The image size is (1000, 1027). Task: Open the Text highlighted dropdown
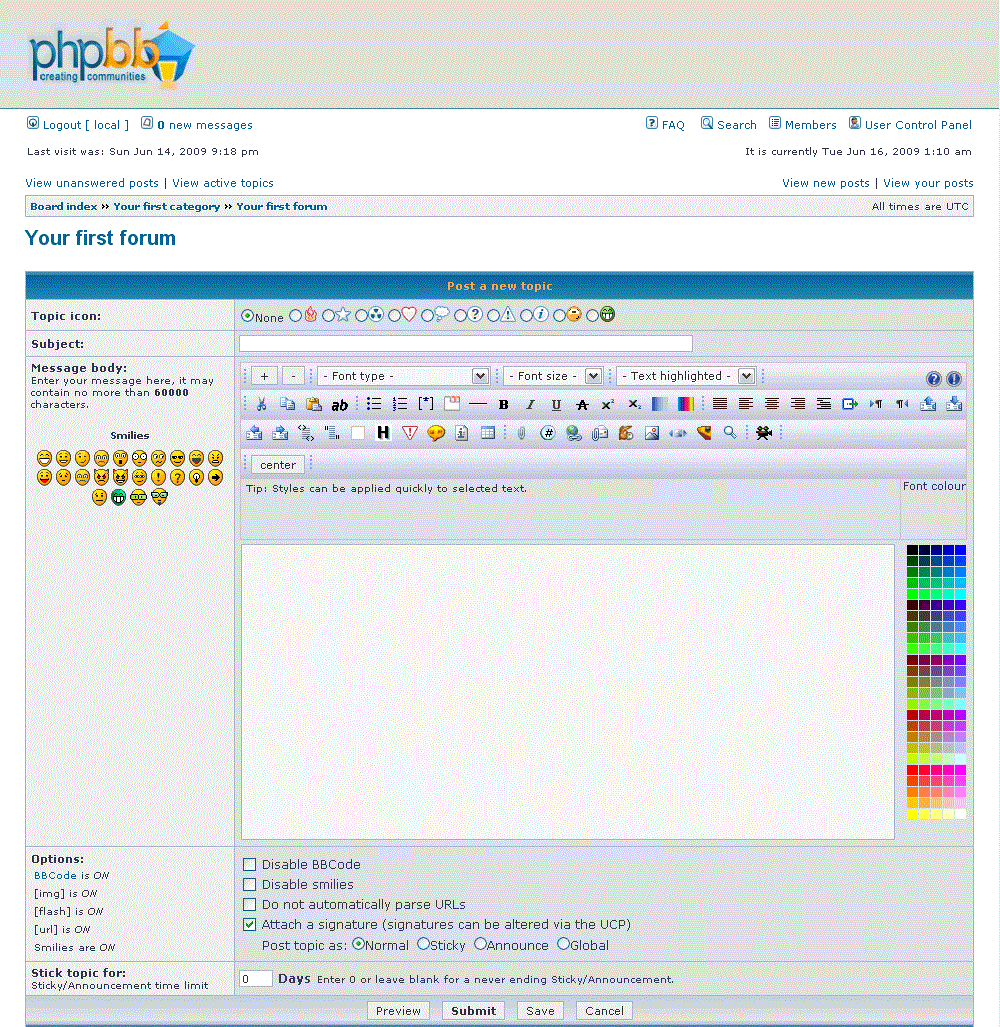[x=687, y=376]
